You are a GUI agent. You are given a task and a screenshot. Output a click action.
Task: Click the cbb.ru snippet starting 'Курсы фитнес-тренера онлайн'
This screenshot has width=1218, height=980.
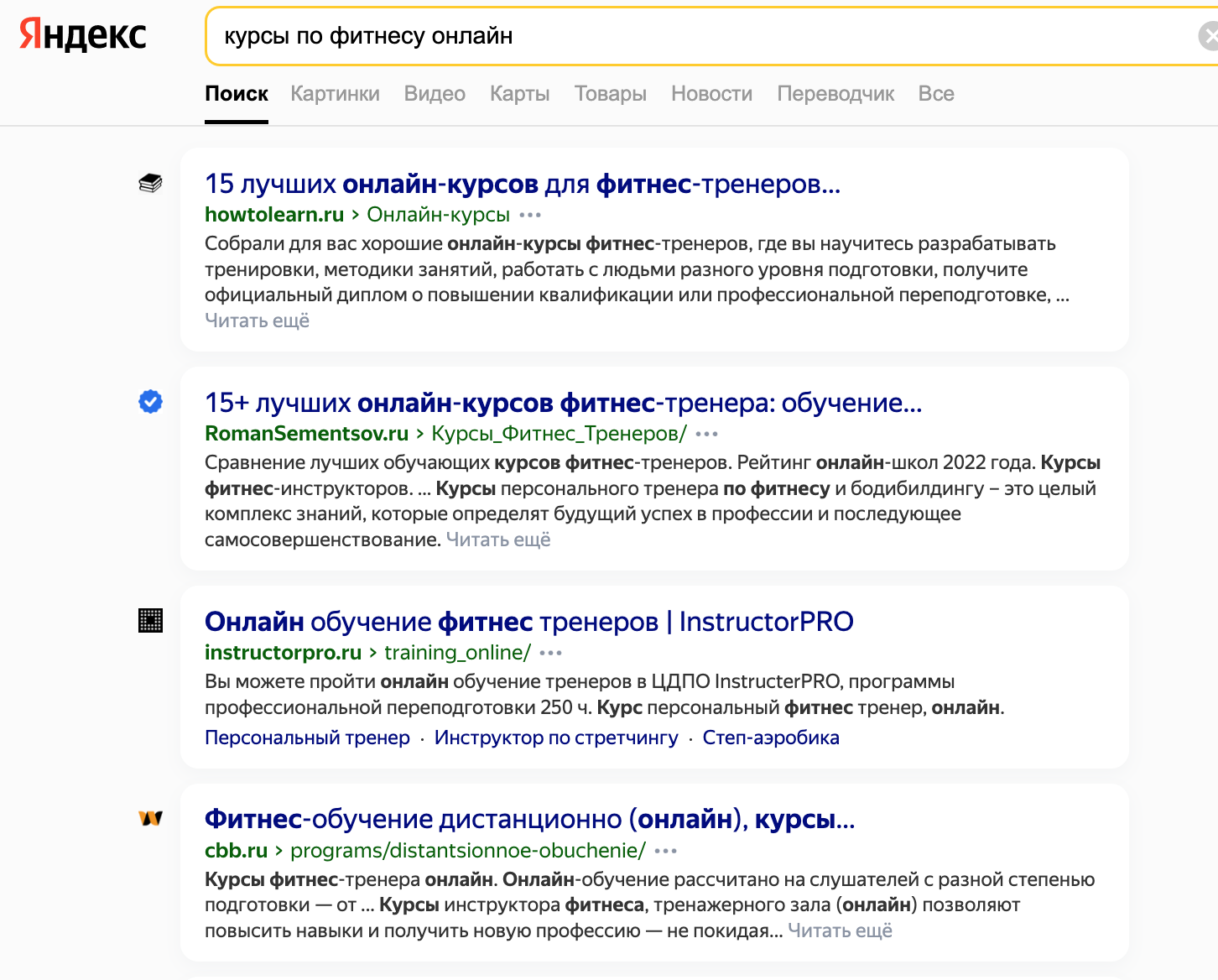(x=650, y=905)
